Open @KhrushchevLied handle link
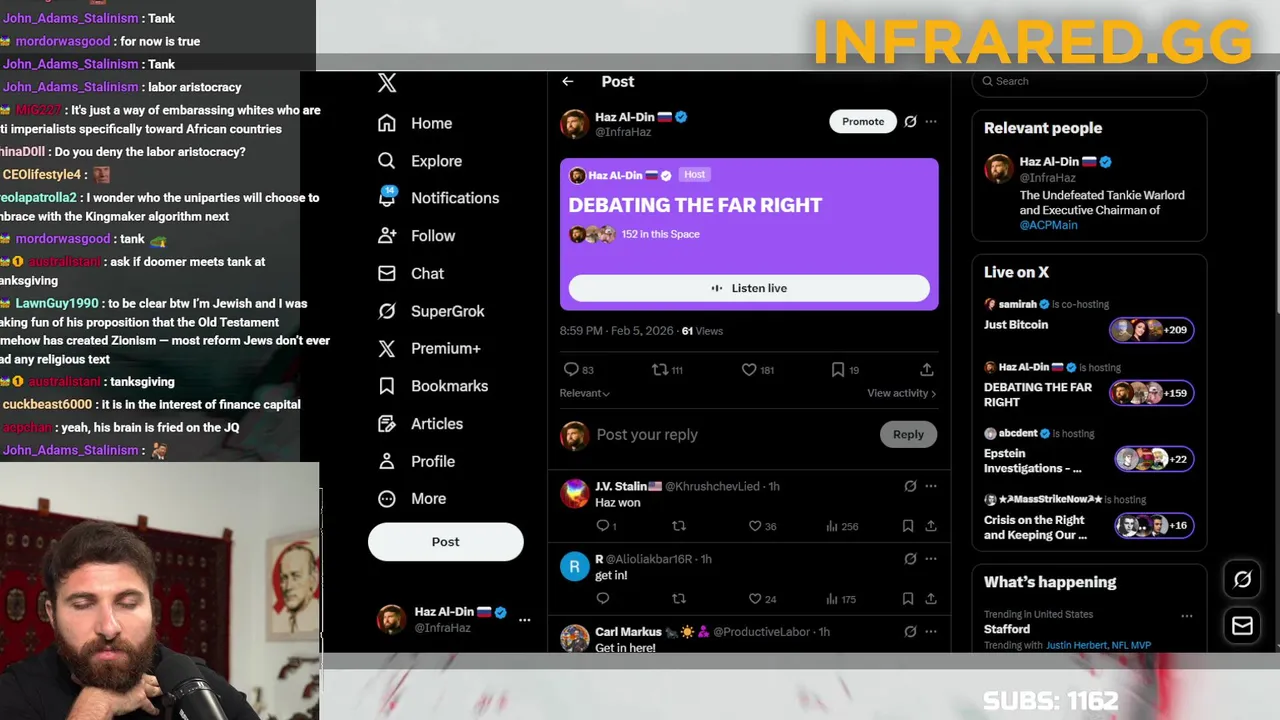1280x720 pixels. [x=713, y=486]
